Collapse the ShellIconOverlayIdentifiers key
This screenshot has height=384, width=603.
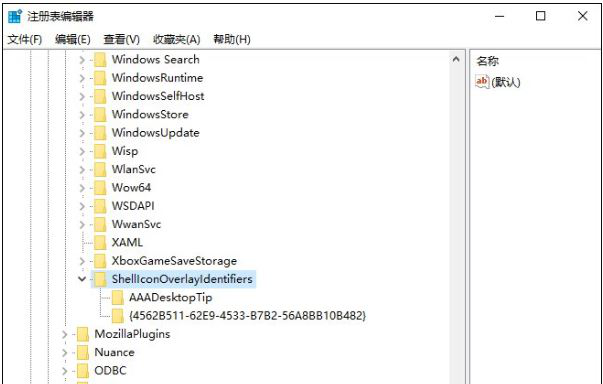(82, 279)
